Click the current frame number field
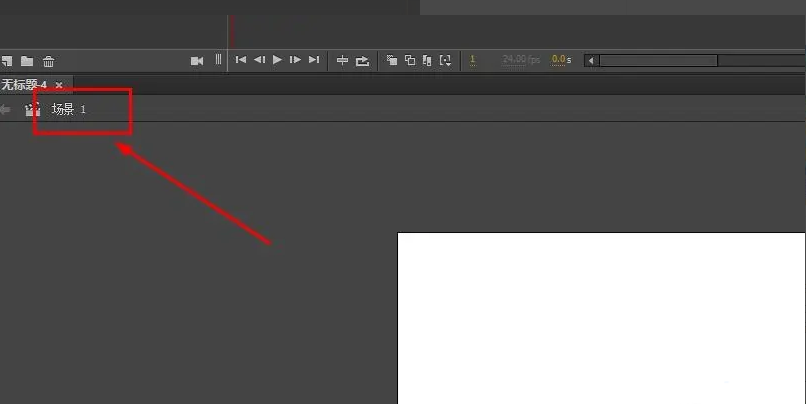The width and height of the screenshot is (806, 404). (x=473, y=60)
